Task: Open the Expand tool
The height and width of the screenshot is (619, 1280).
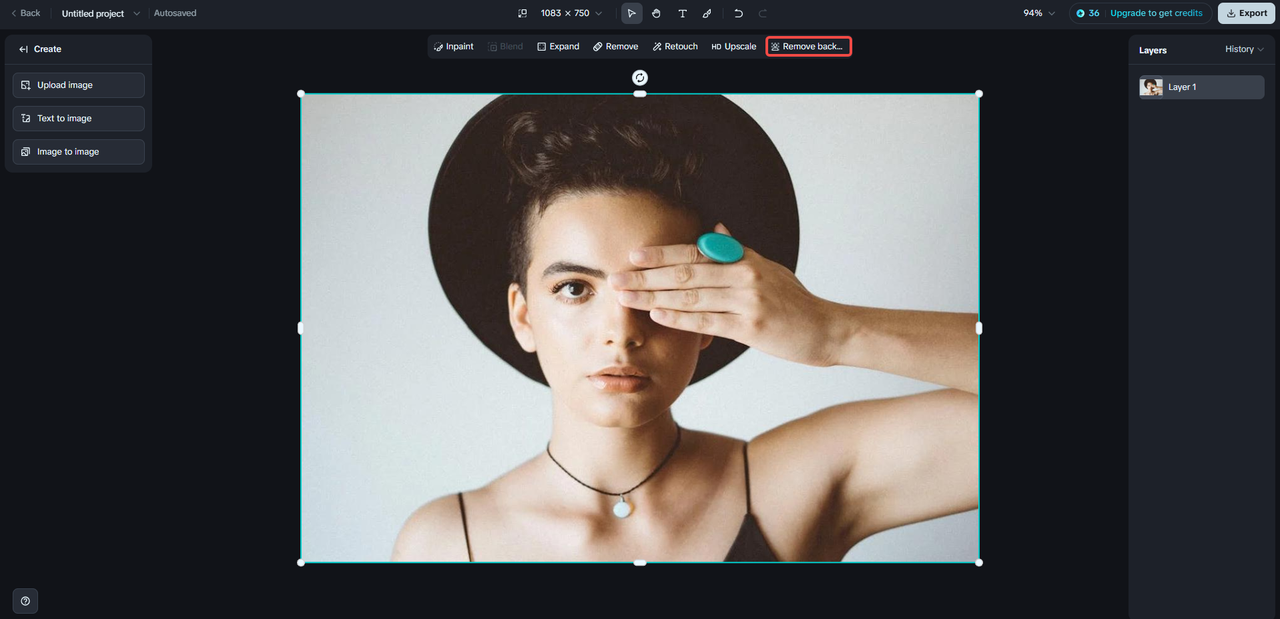Action: pos(558,47)
